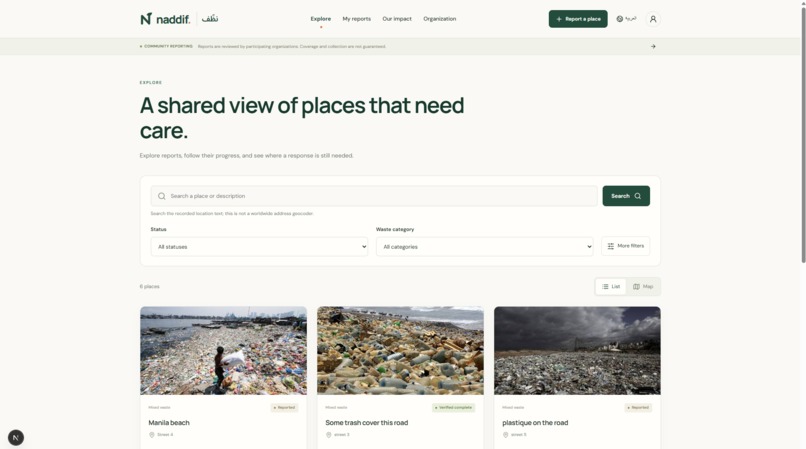Viewport: 806px width, 449px height.
Task: Click the page vertical scrollbar
Action: coord(802,134)
